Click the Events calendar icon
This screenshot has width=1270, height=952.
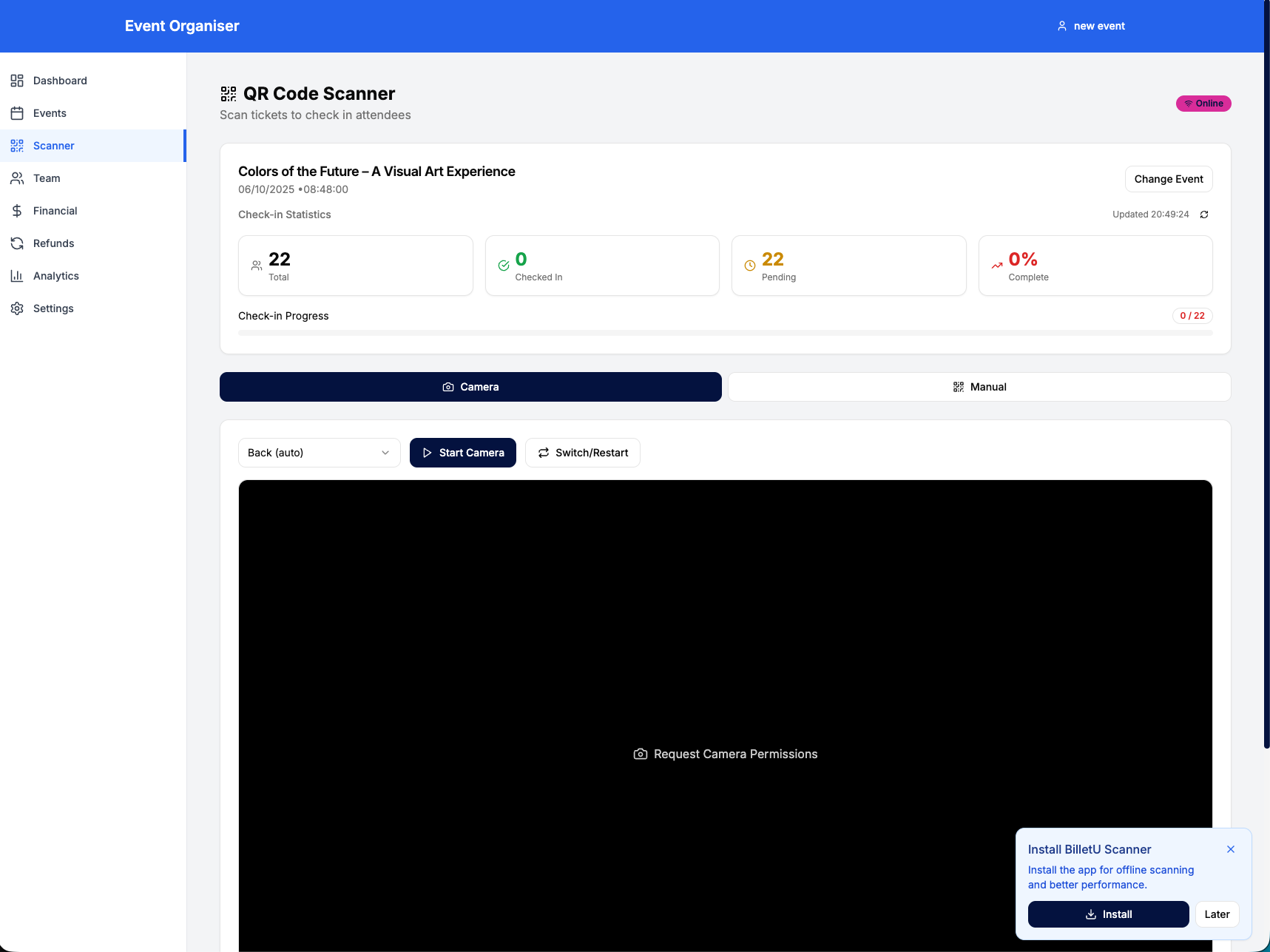(17, 113)
